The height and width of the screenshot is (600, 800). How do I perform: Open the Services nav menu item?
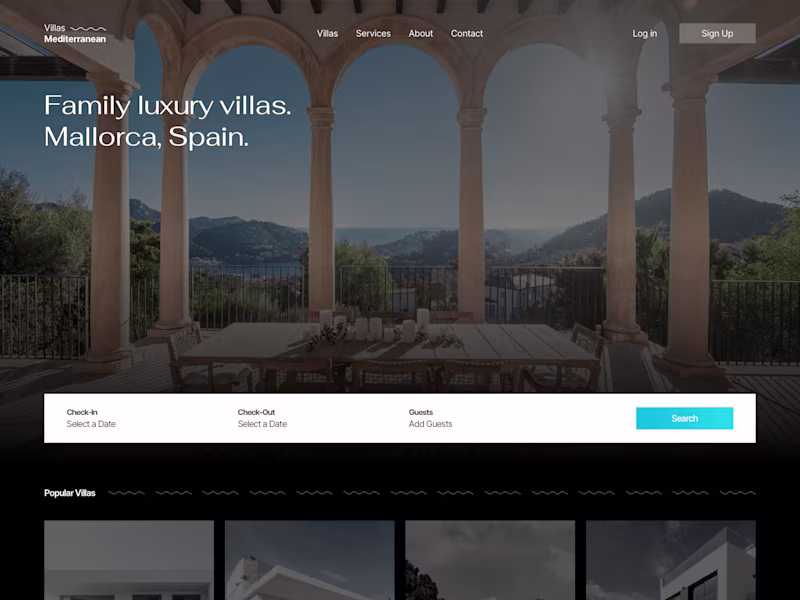pyautogui.click(x=373, y=34)
